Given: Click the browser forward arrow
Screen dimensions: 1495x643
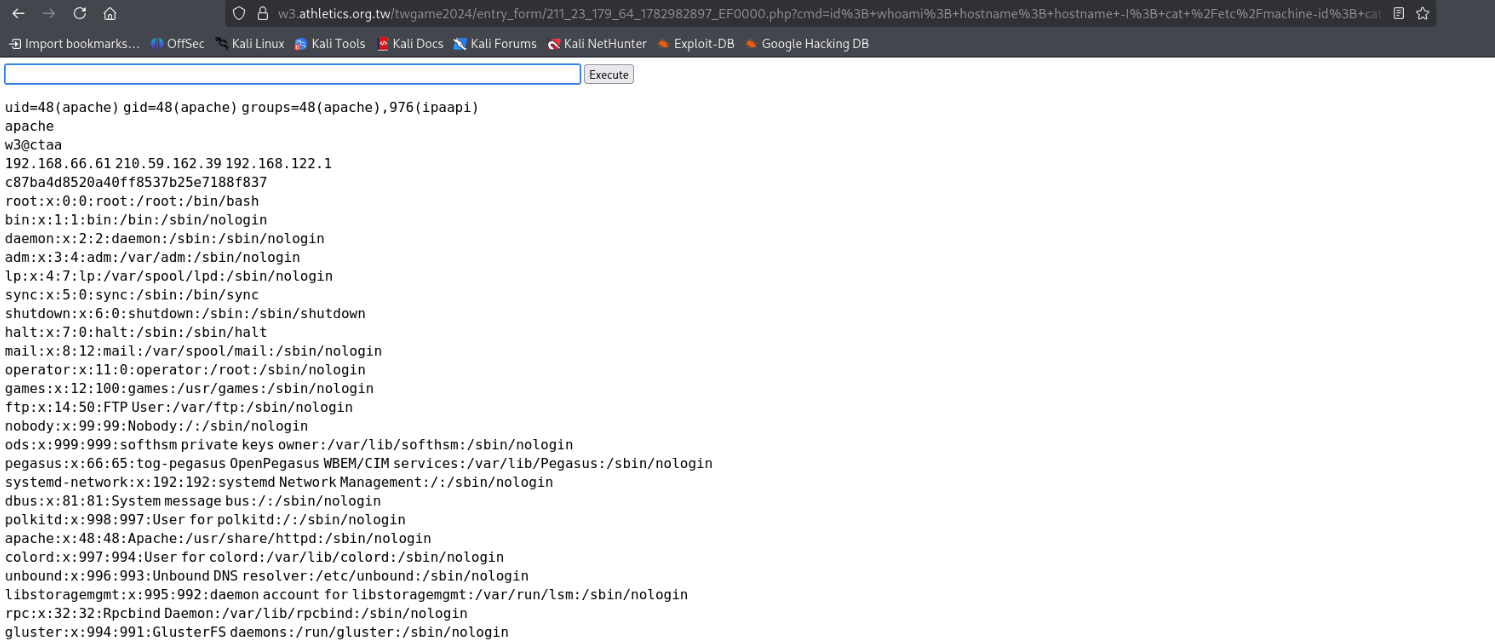Looking at the screenshot, I should 49,14.
